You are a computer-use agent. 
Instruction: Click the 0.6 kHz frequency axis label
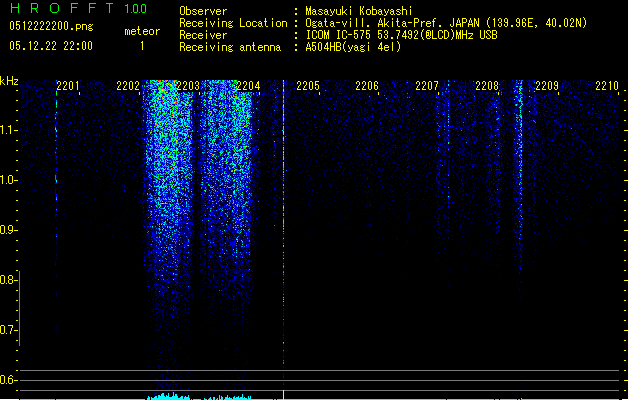point(8,380)
